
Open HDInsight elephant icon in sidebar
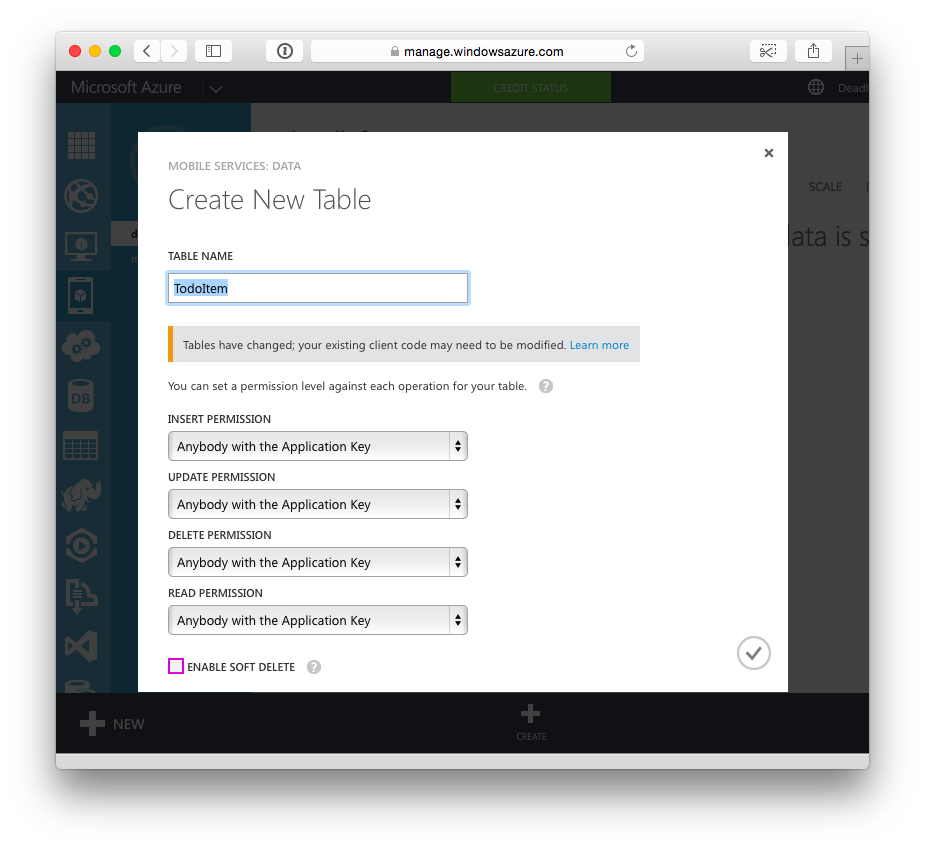(81, 495)
